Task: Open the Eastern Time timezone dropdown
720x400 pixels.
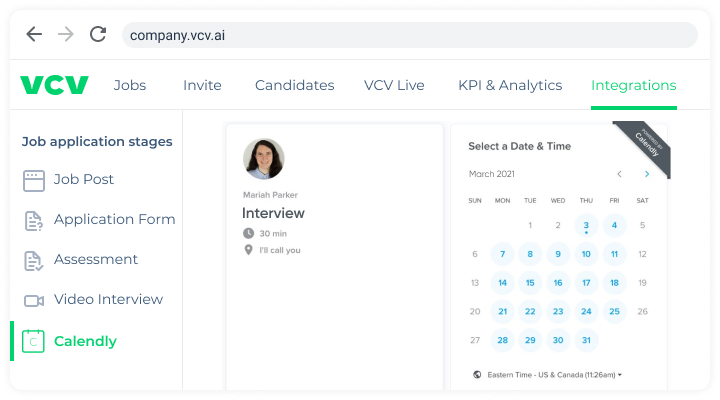Action: (x=550, y=375)
